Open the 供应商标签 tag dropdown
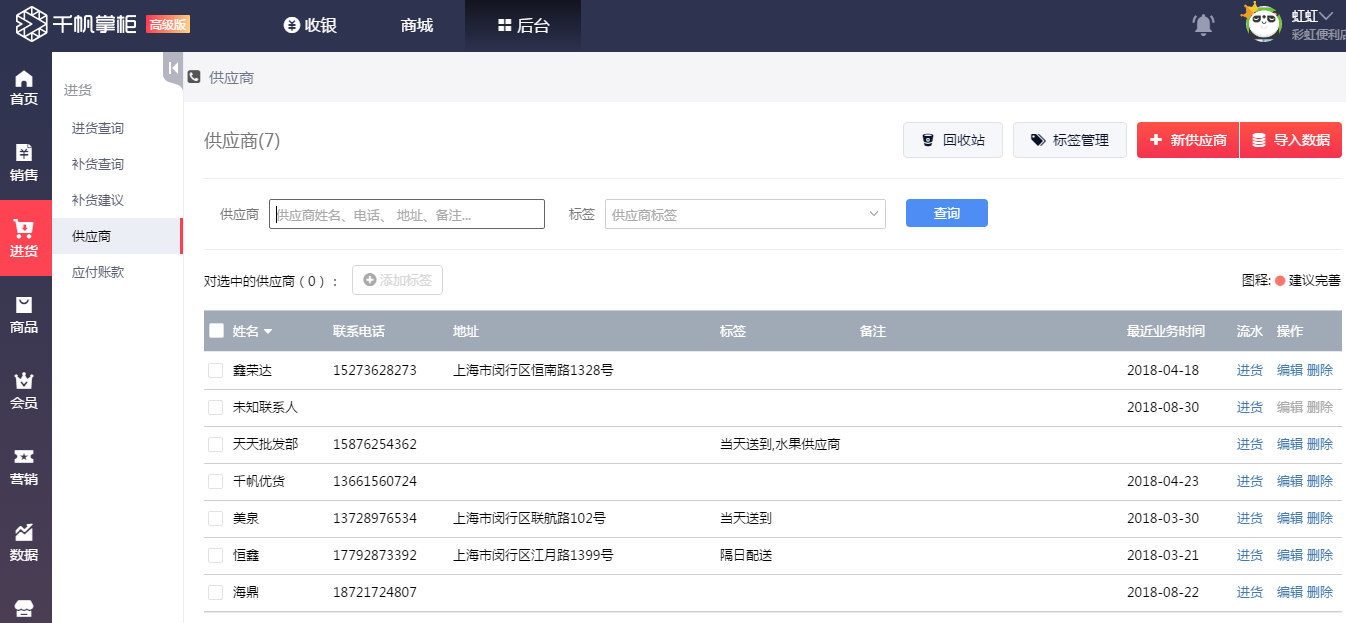The height and width of the screenshot is (623, 1346). point(745,213)
